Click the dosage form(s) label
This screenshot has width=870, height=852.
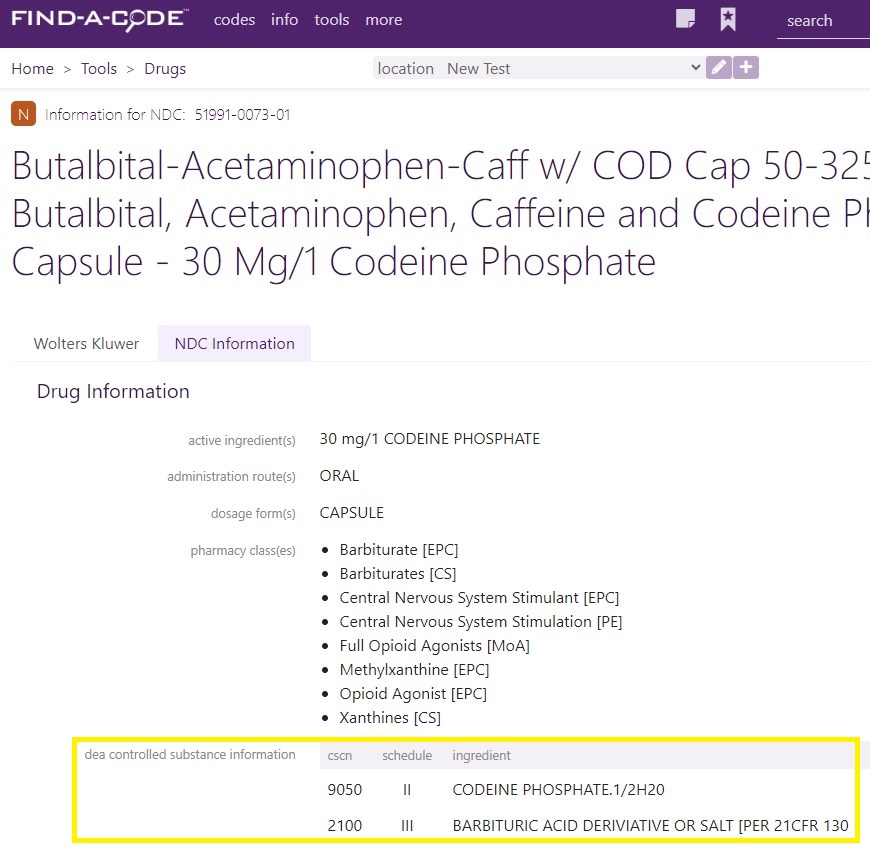click(x=253, y=514)
